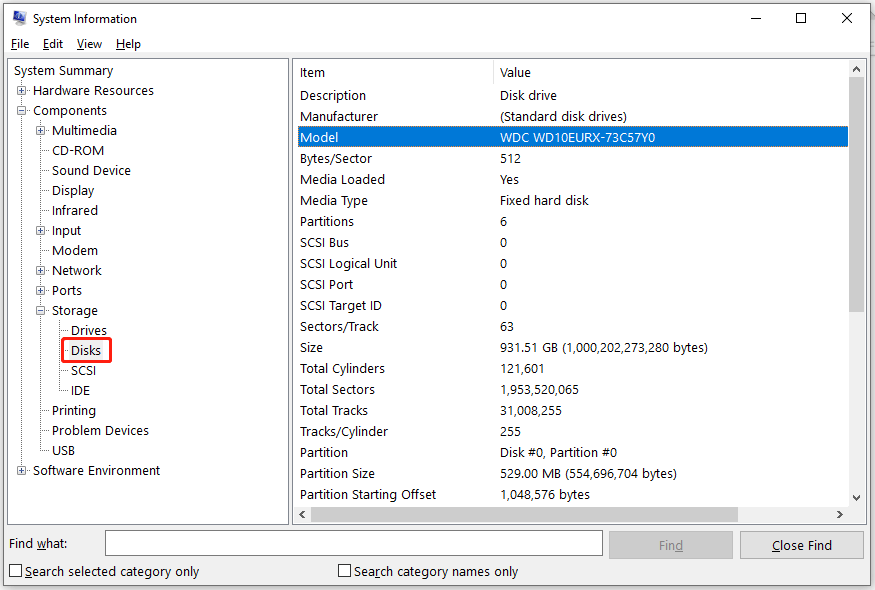Expand the Input node
875x590 pixels.
tap(38, 230)
